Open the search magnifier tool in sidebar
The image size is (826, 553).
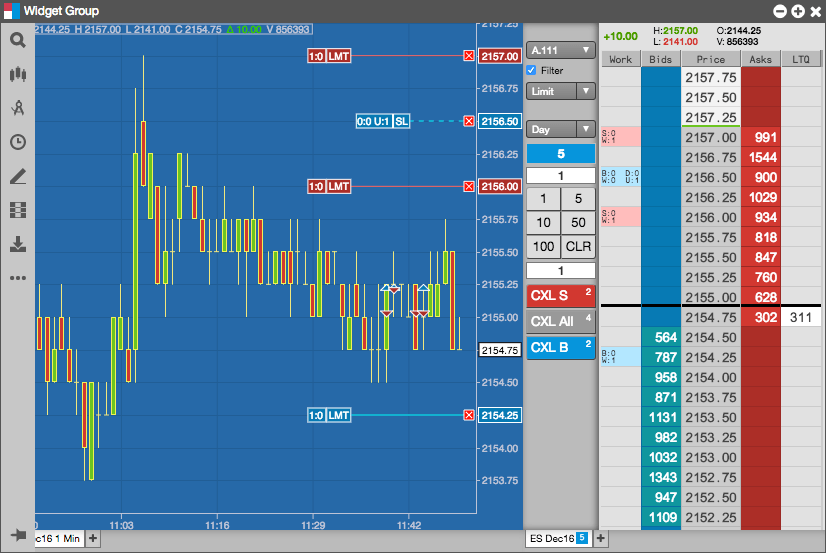coord(18,40)
